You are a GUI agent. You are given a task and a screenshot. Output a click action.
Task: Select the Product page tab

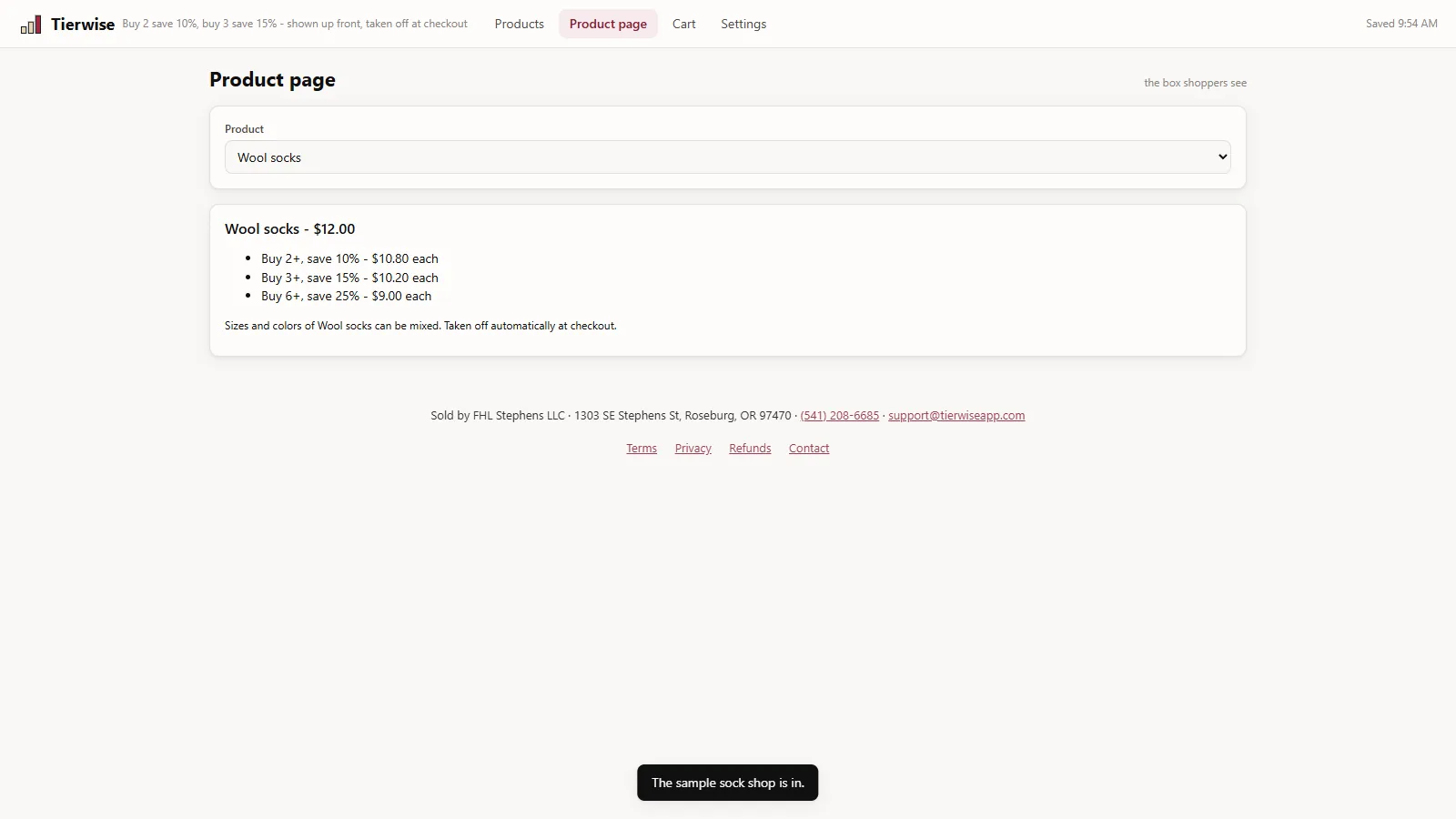pos(608,24)
